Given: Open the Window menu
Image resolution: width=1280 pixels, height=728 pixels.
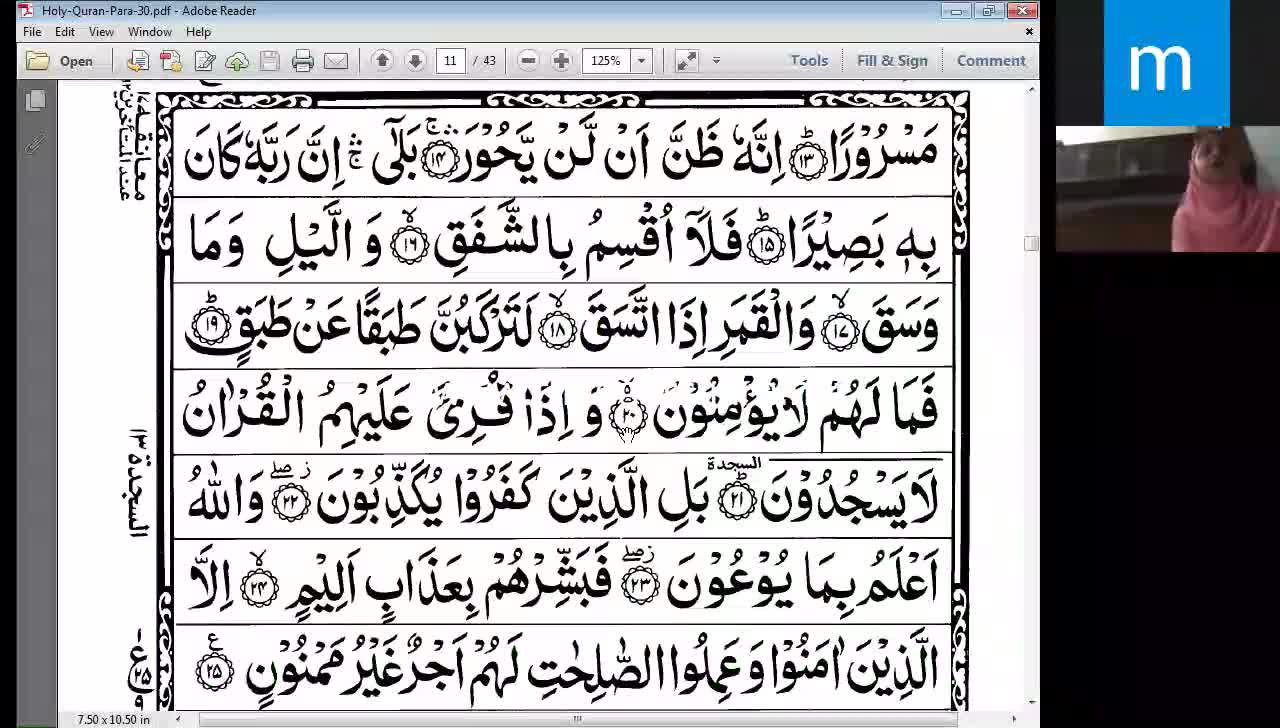Looking at the screenshot, I should 150,32.
